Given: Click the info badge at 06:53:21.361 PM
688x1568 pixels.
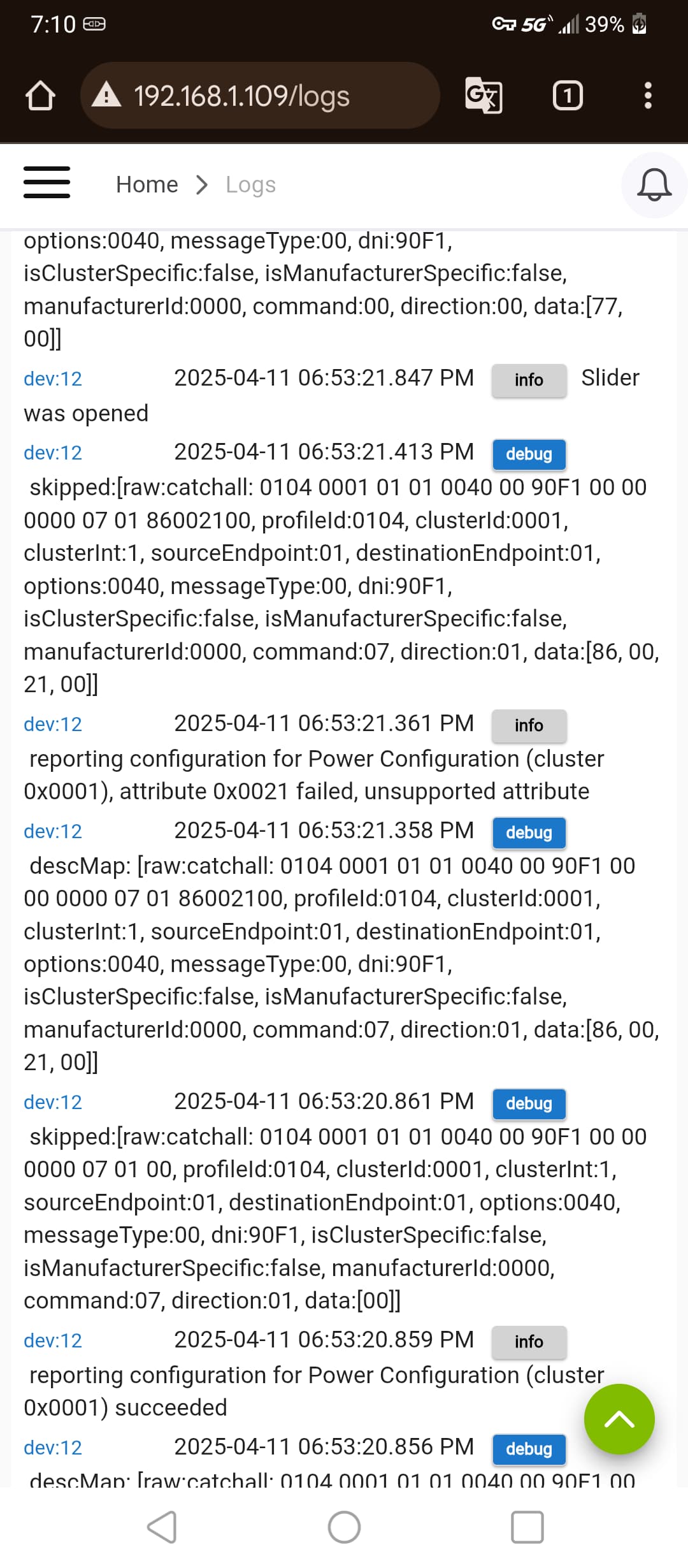Looking at the screenshot, I should [529, 726].
